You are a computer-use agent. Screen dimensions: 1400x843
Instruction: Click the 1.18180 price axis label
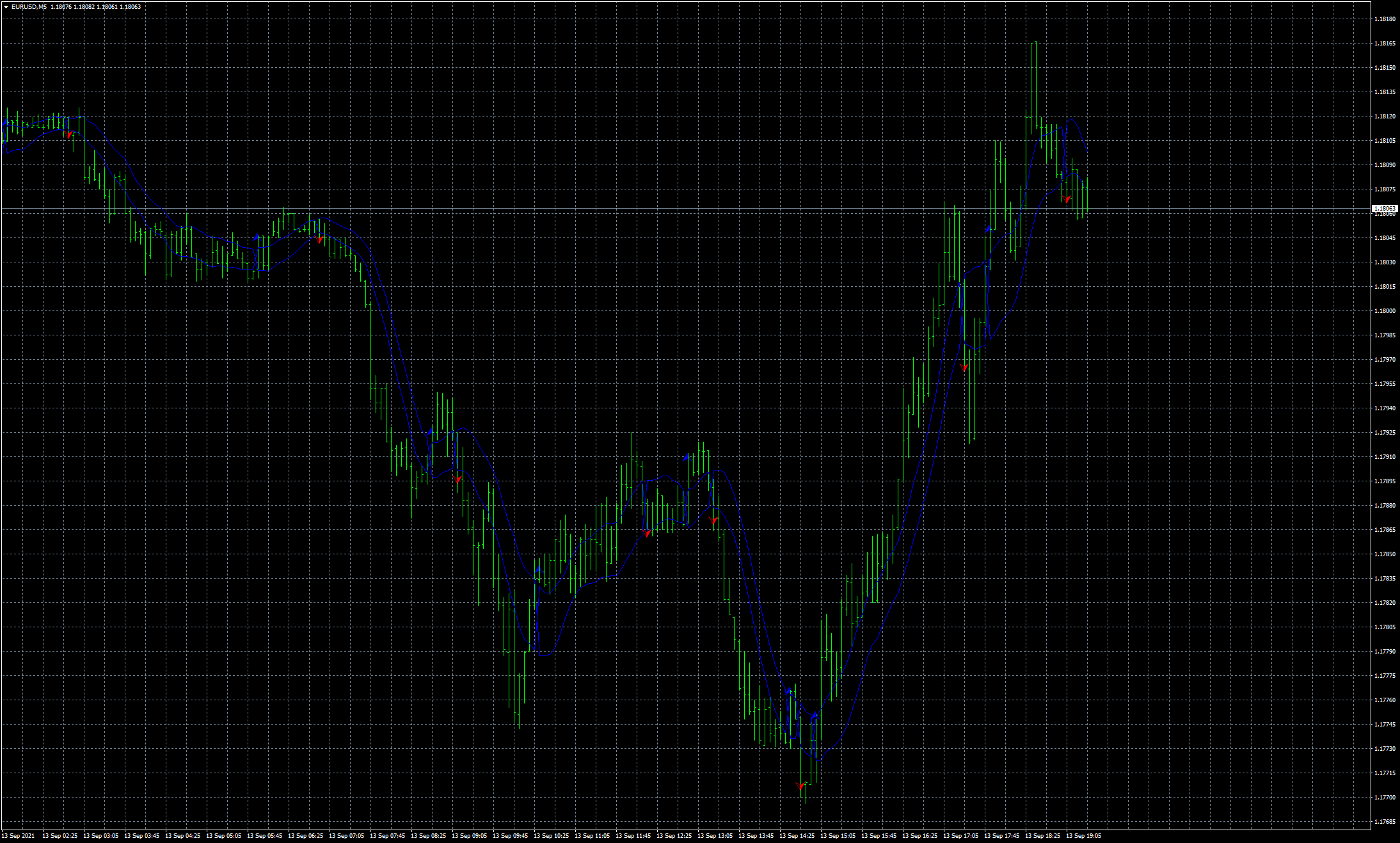click(x=1385, y=19)
